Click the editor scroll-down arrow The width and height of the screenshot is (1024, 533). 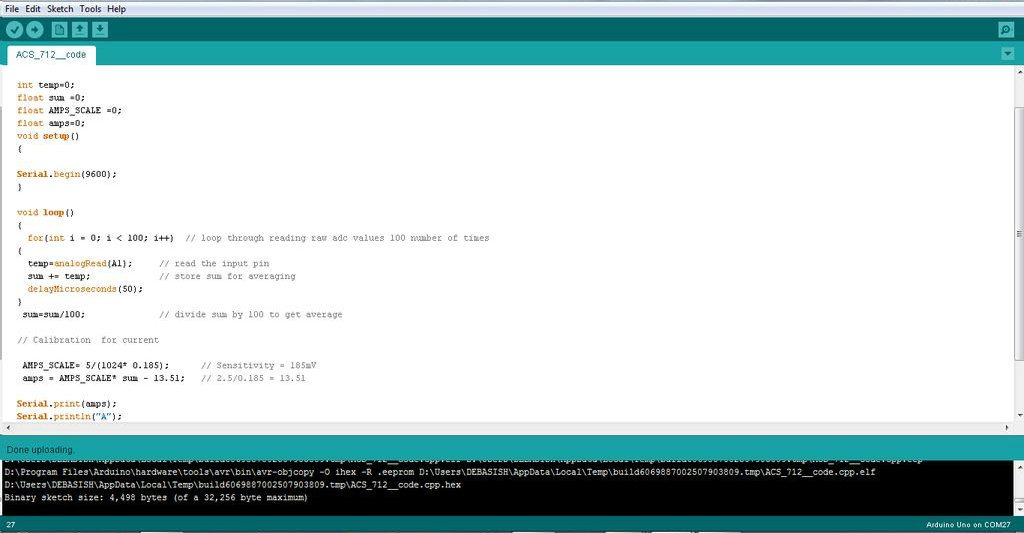click(x=1019, y=415)
